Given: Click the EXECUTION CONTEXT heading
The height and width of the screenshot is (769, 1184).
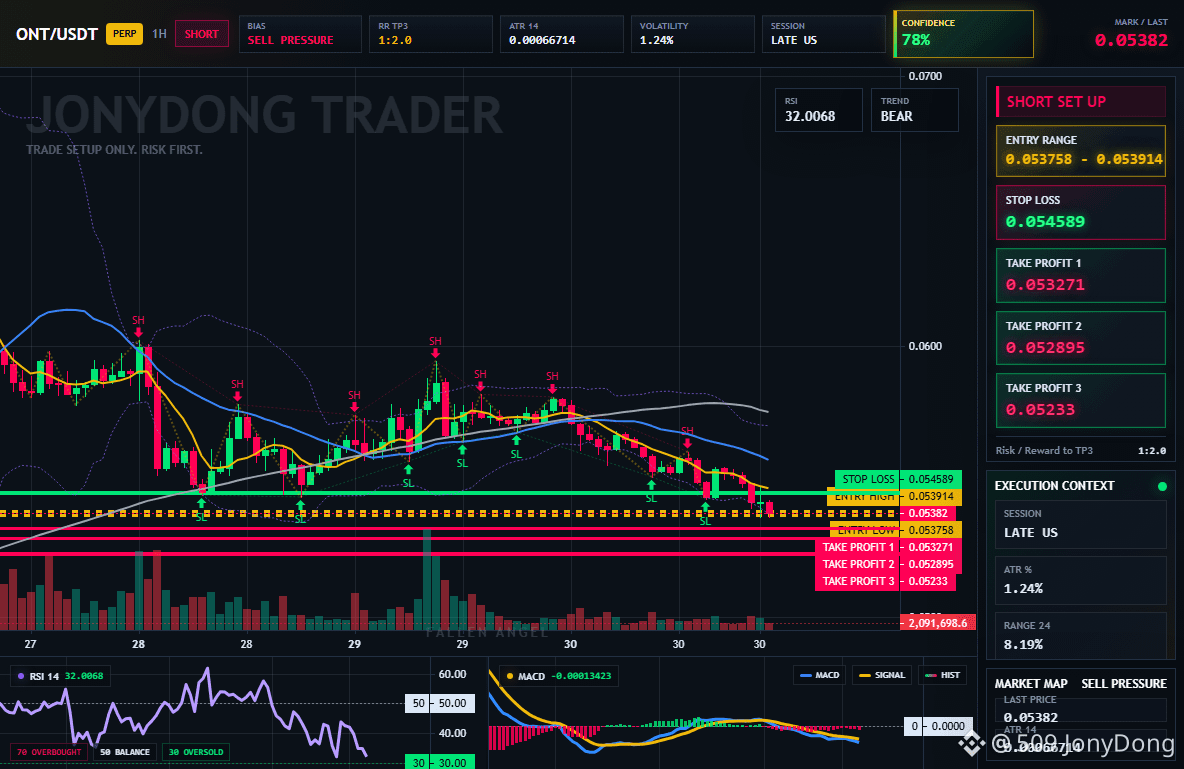Looking at the screenshot, I should (x=1054, y=486).
